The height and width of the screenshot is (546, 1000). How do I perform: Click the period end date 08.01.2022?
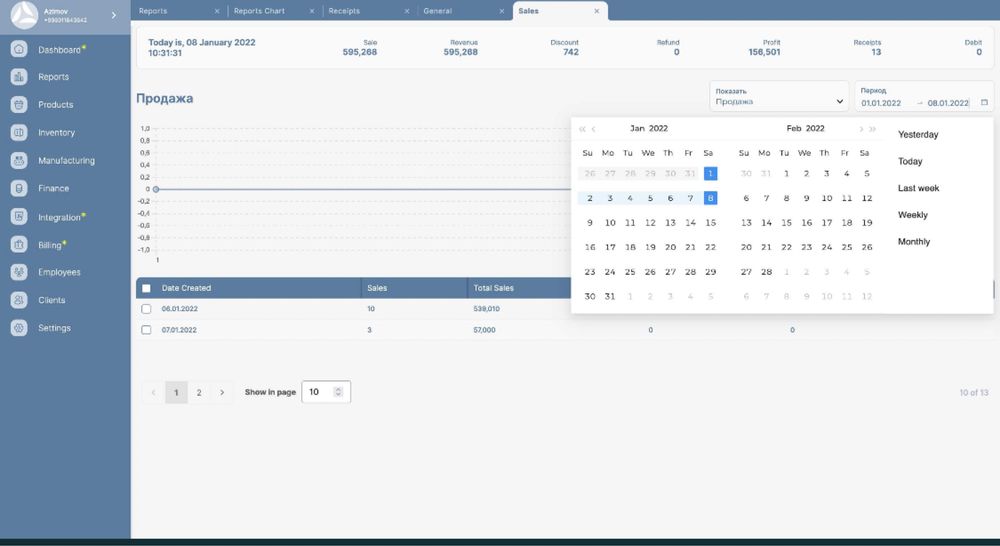click(948, 103)
